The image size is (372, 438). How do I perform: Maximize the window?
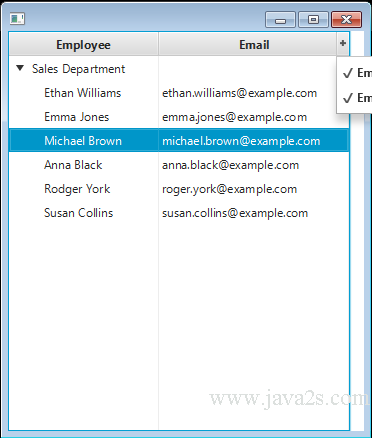pos(313,20)
